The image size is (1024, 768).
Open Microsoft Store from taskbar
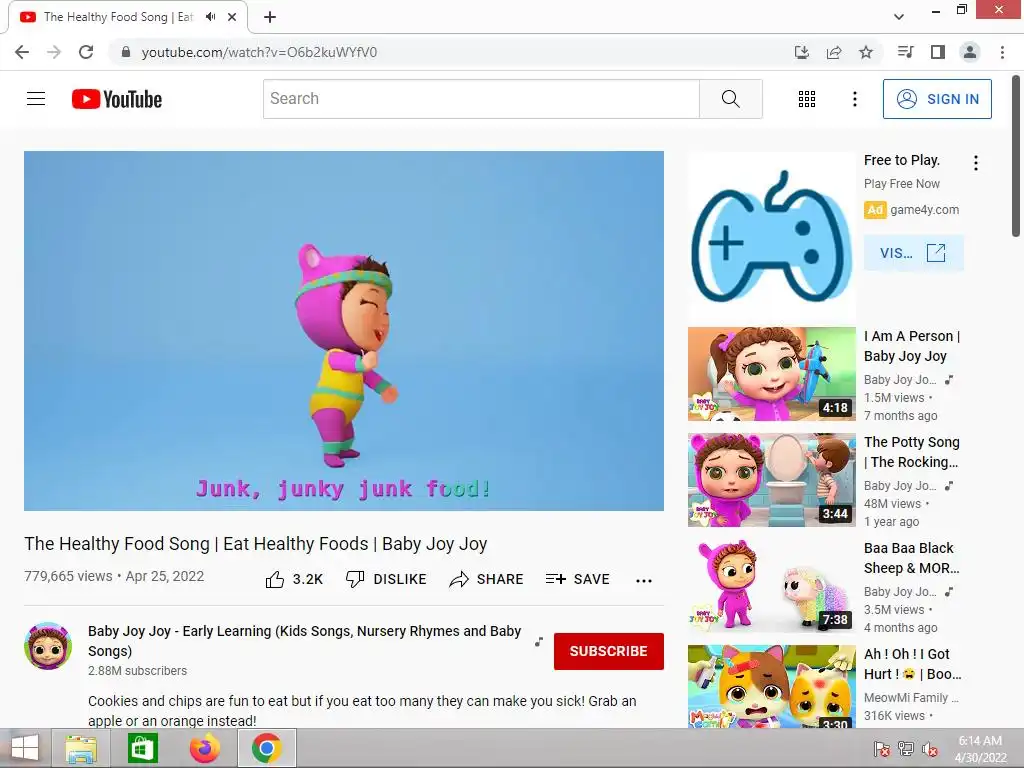(143, 748)
